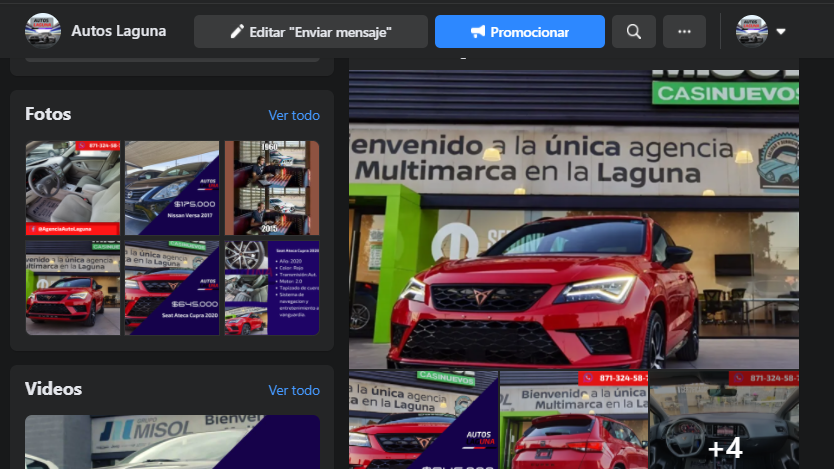834x469 pixels.
Task: Expand the account switcher dropdown arrow
Action: (x=781, y=31)
